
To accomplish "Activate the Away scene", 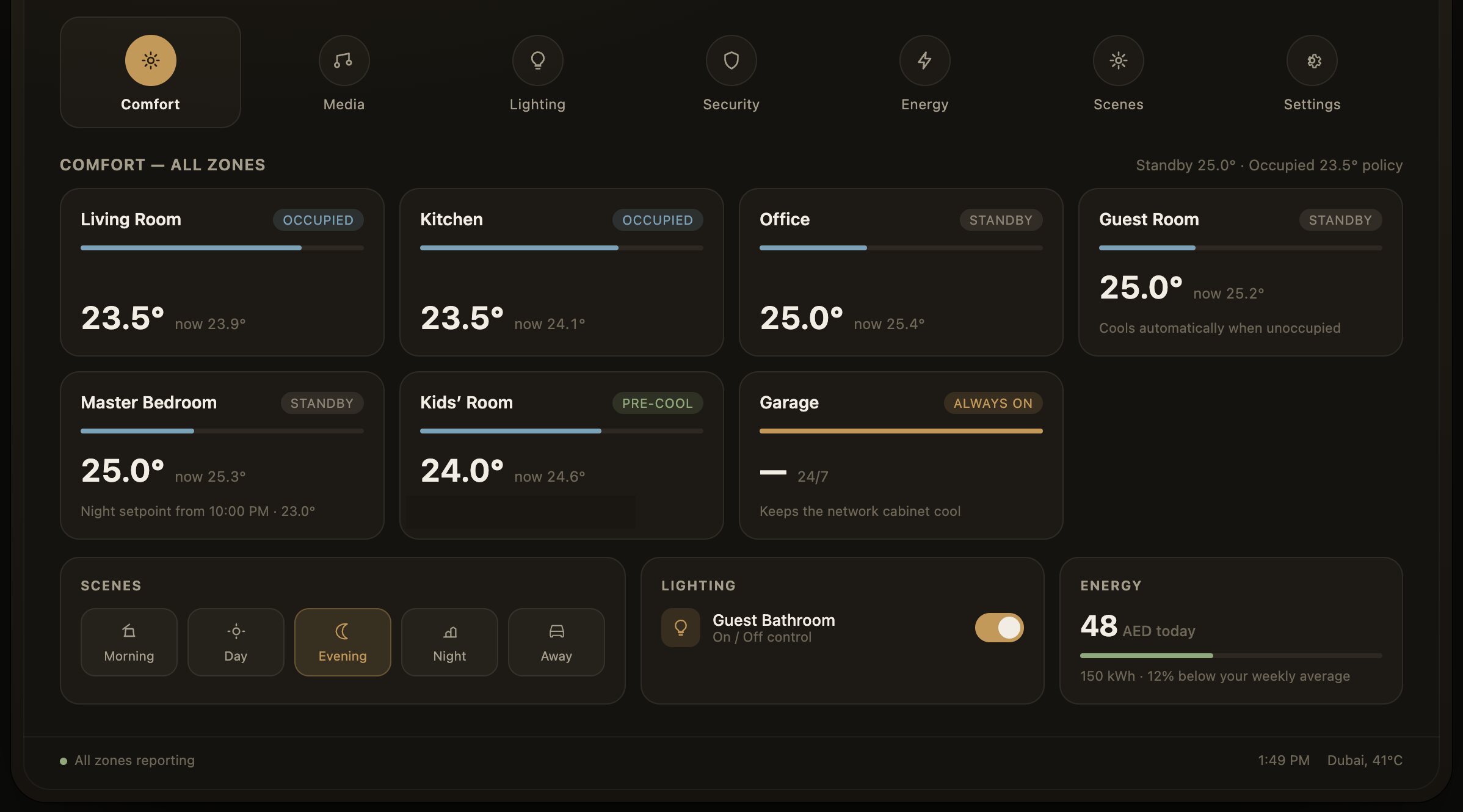I will click(556, 642).
